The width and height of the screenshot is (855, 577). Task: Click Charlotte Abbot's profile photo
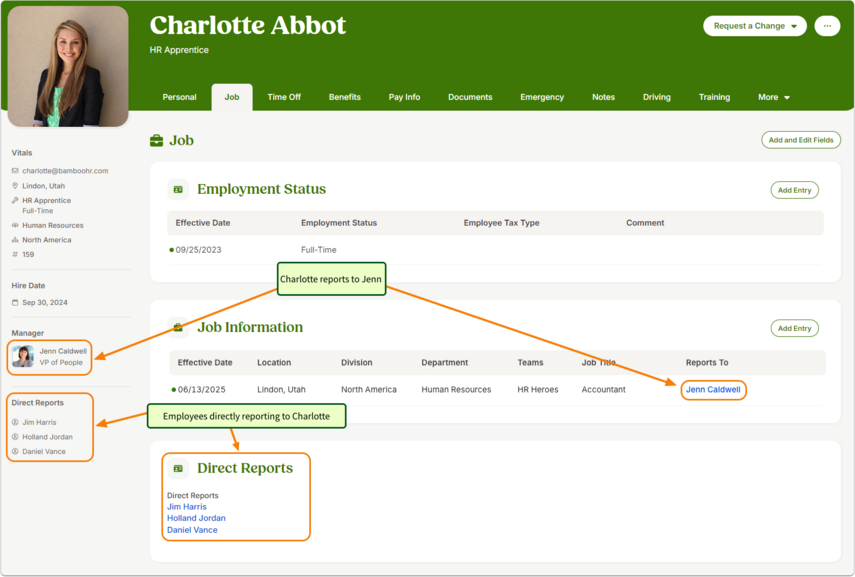tap(68, 66)
